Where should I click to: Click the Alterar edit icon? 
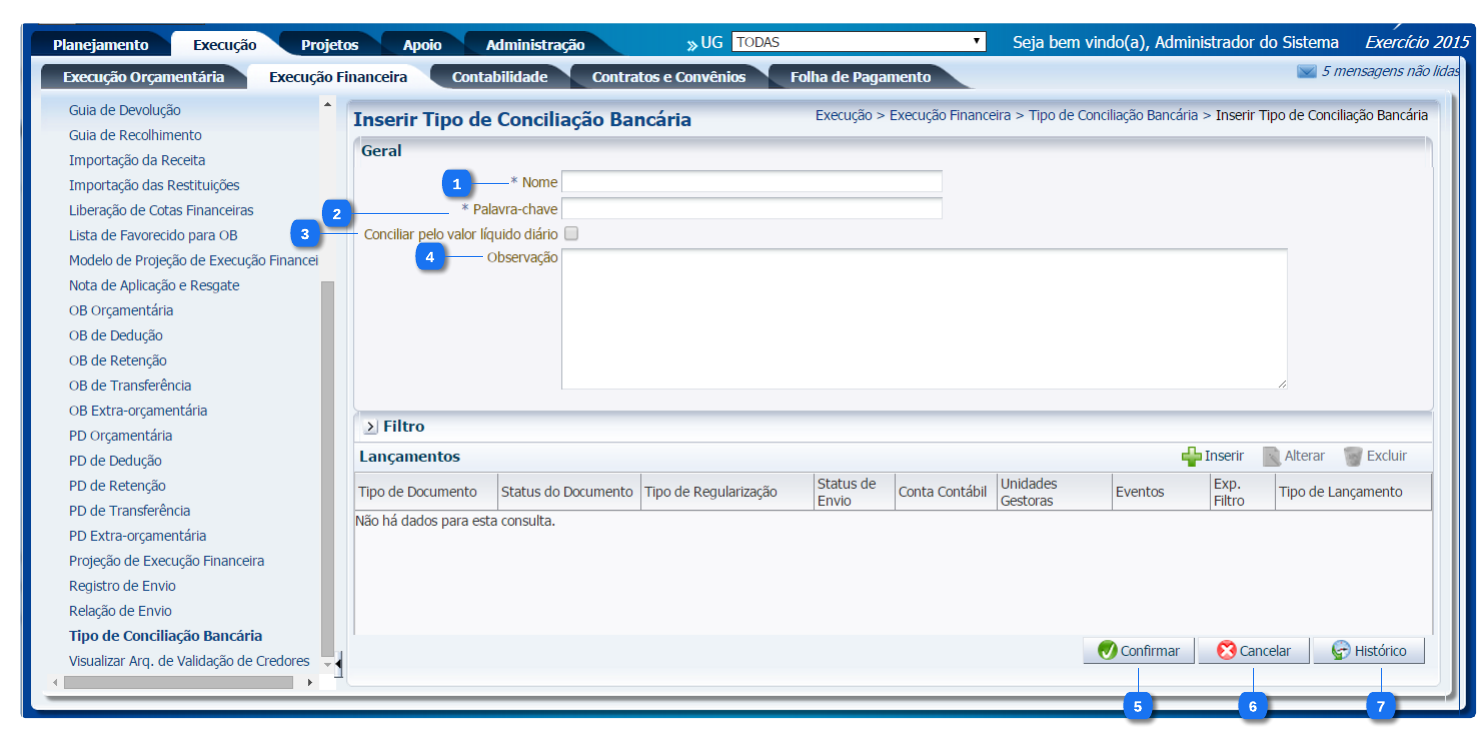click(1271, 456)
